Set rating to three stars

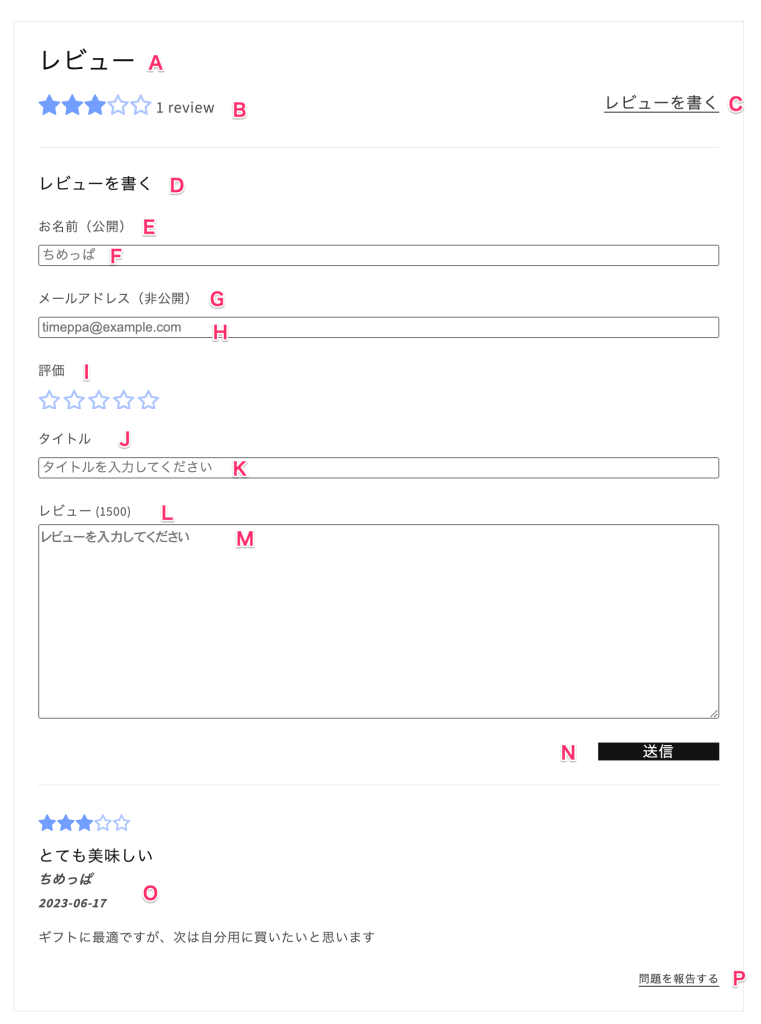click(99, 401)
